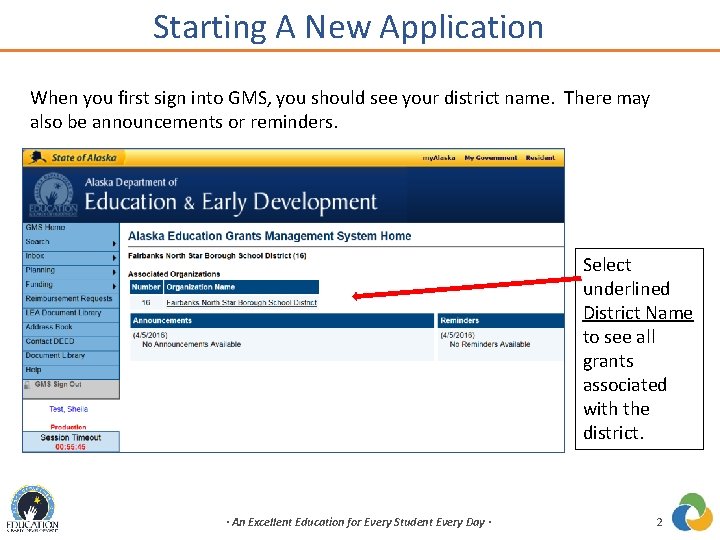This screenshot has width=720, height=540.
Task: Click the Organization Name column header
Action: (x=242, y=287)
